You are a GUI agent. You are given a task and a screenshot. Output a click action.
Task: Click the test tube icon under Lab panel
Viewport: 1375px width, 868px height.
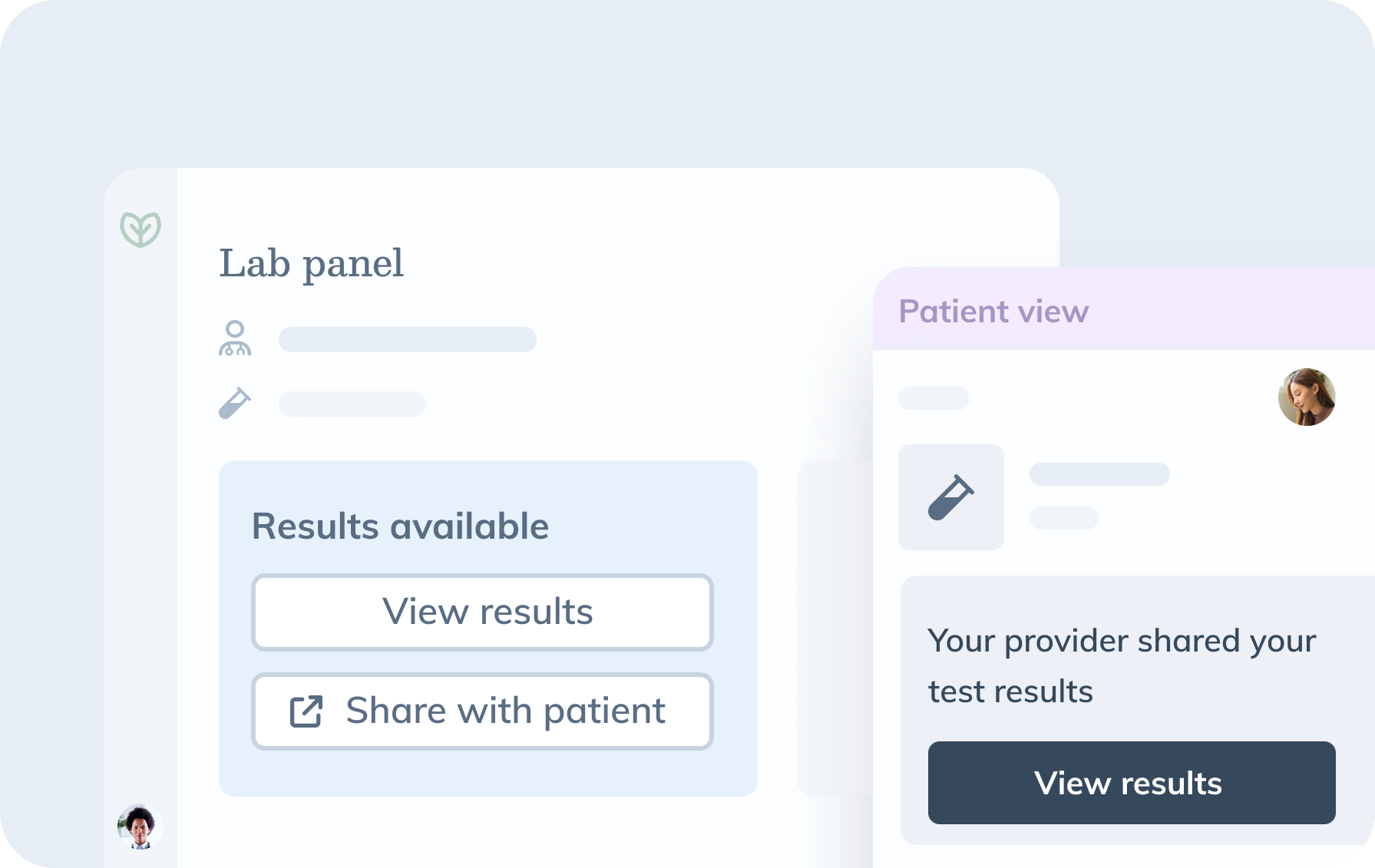point(235,403)
